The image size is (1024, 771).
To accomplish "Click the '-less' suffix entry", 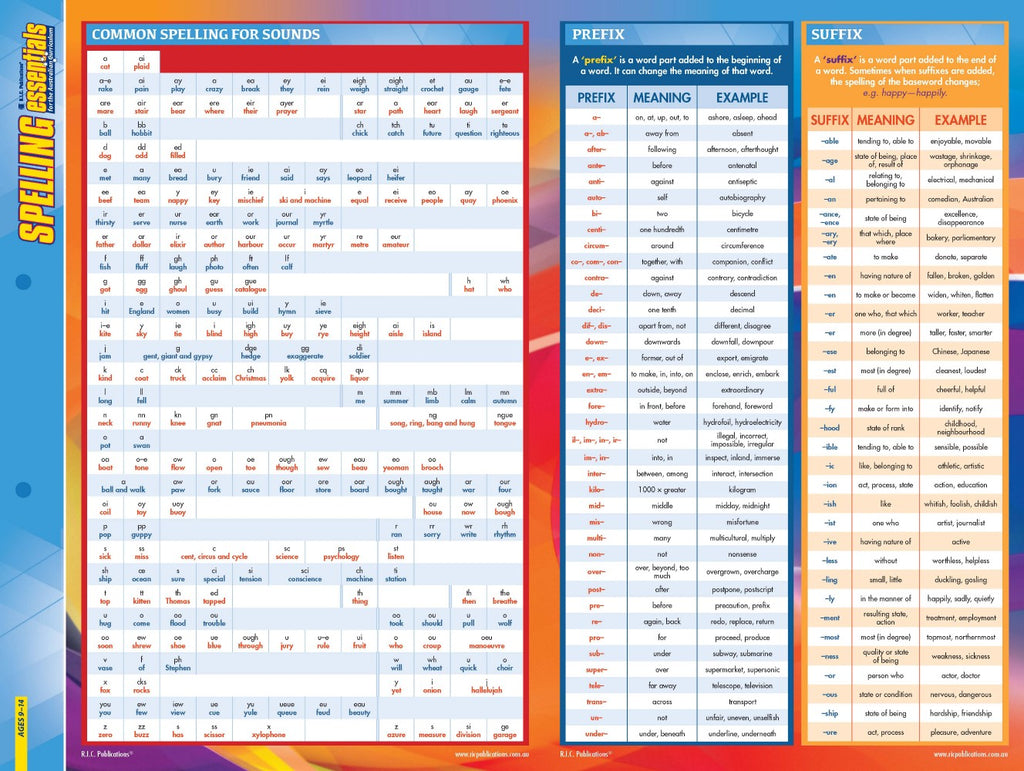I will tap(829, 561).
